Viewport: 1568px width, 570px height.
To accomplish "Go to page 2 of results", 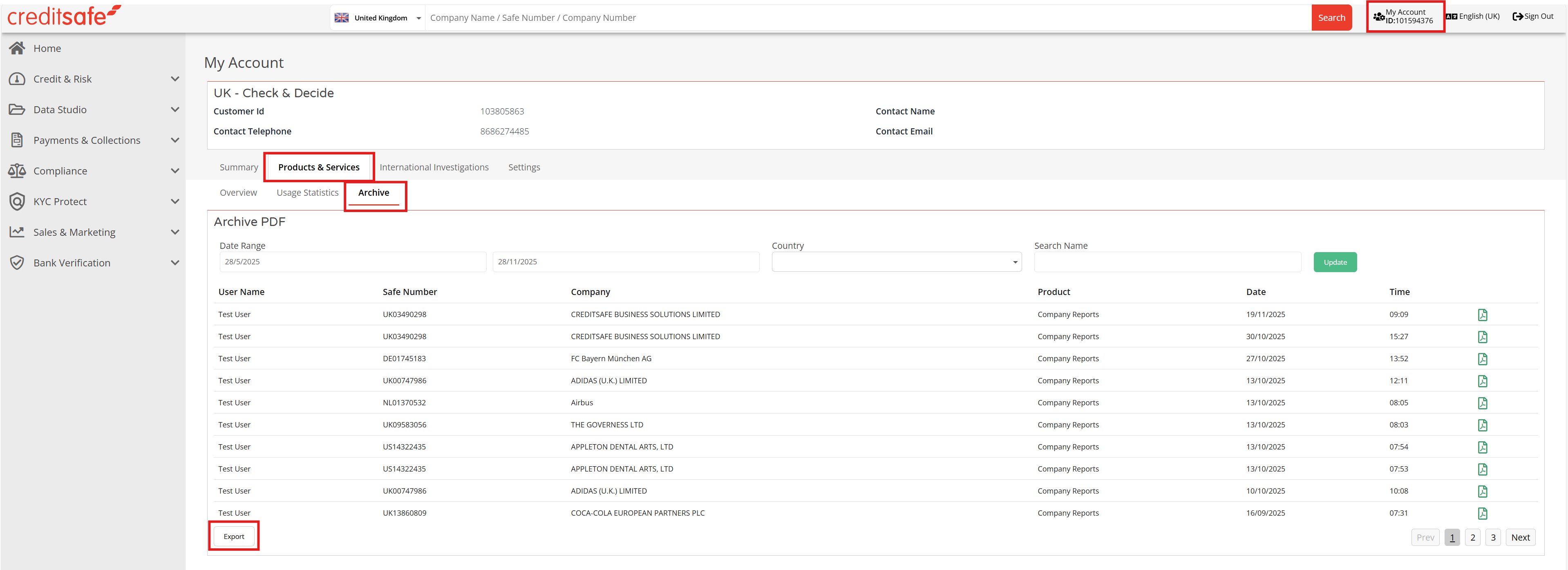I will [1472, 538].
